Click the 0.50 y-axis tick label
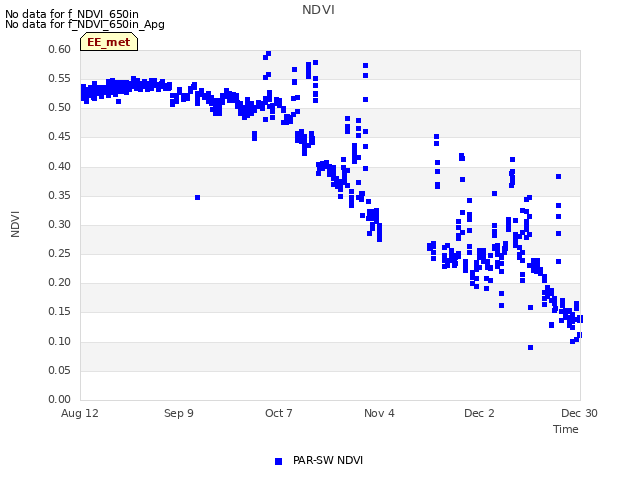 click(60, 108)
